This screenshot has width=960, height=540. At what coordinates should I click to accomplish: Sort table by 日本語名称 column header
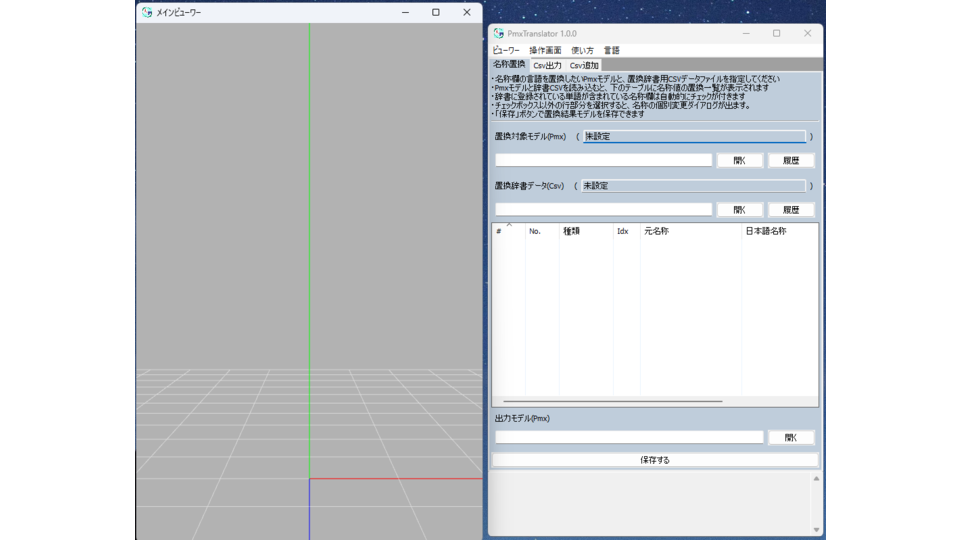click(779, 231)
